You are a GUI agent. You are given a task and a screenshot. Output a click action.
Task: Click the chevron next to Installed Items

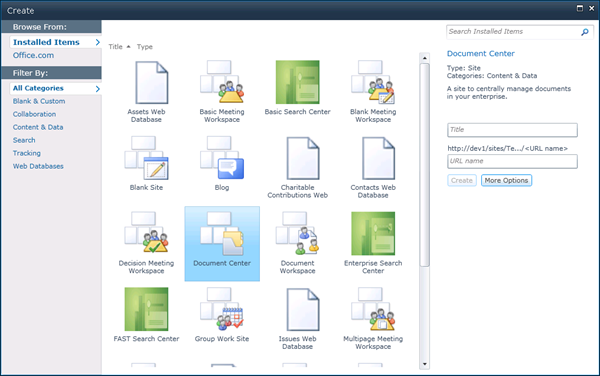pos(98,42)
